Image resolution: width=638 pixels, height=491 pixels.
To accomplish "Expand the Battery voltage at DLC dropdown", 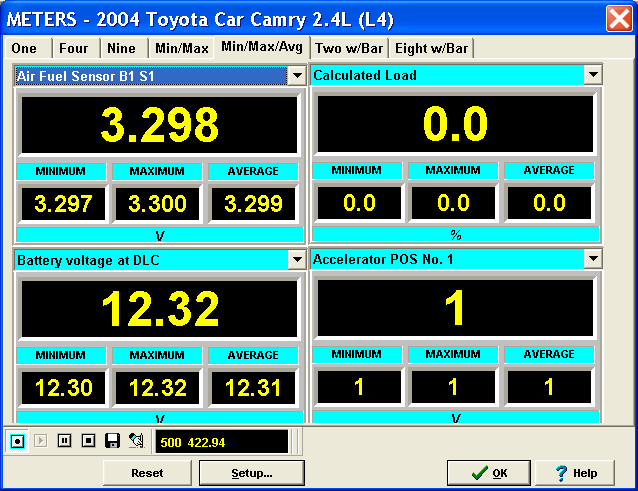I will click(x=296, y=260).
